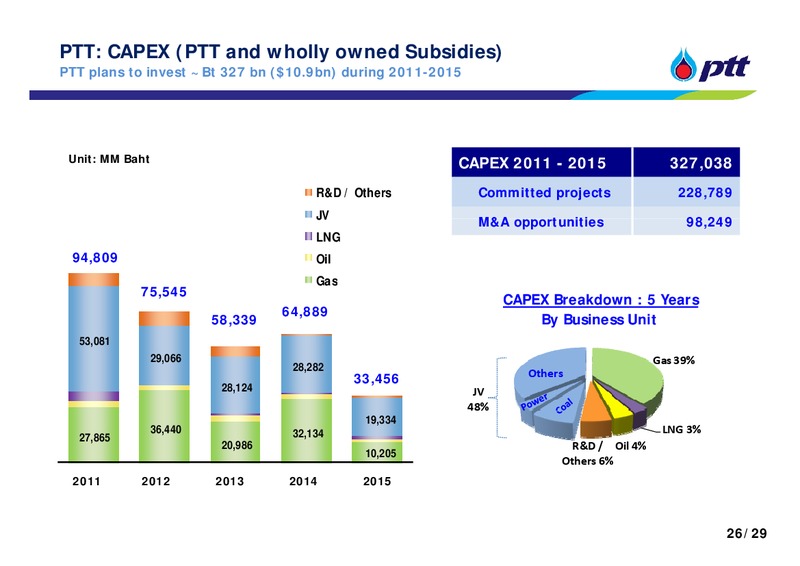Click the 2012 orange R&D segment at top
This screenshot has width=800, height=566.
click(x=164, y=319)
